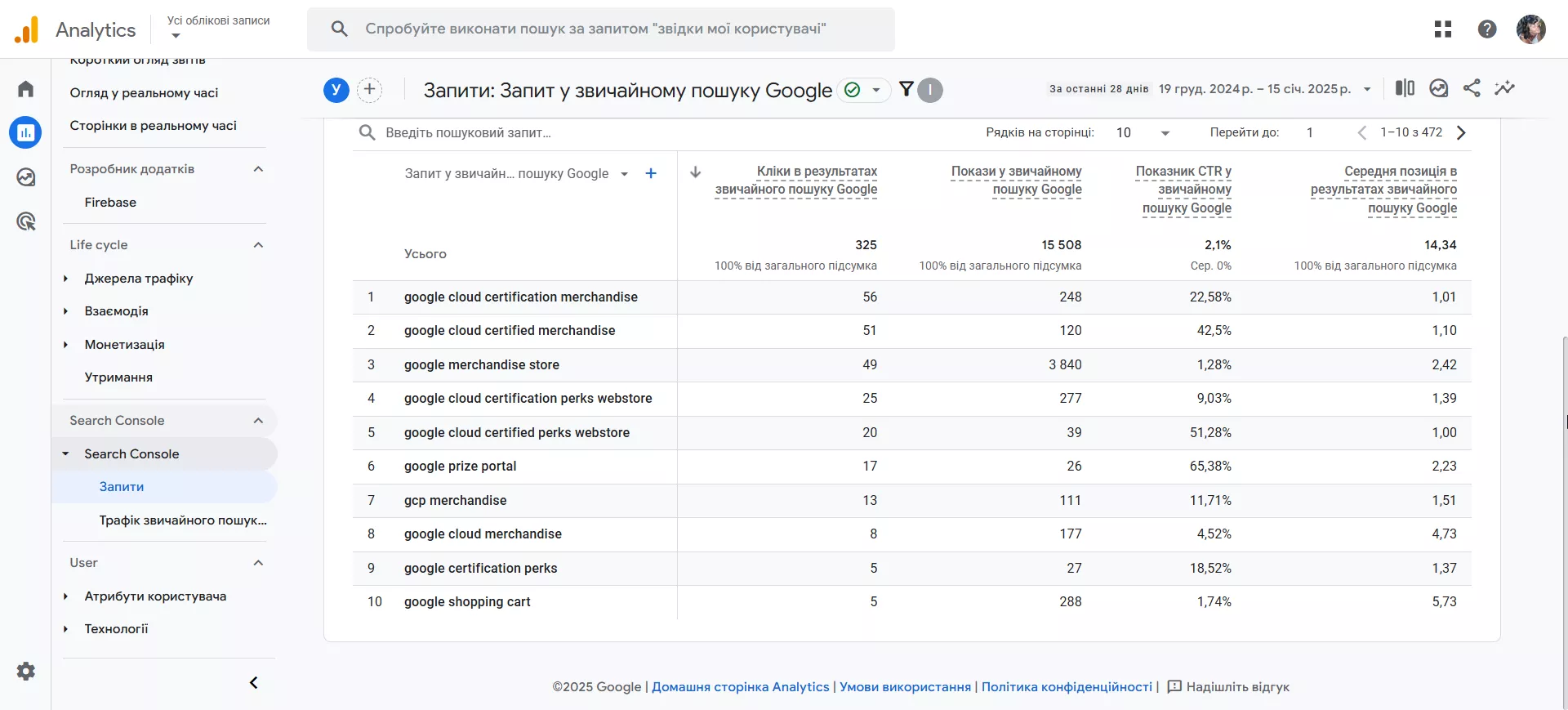1568x710 pixels.
Task: Click the table search magnifier icon
Action: (367, 132)
